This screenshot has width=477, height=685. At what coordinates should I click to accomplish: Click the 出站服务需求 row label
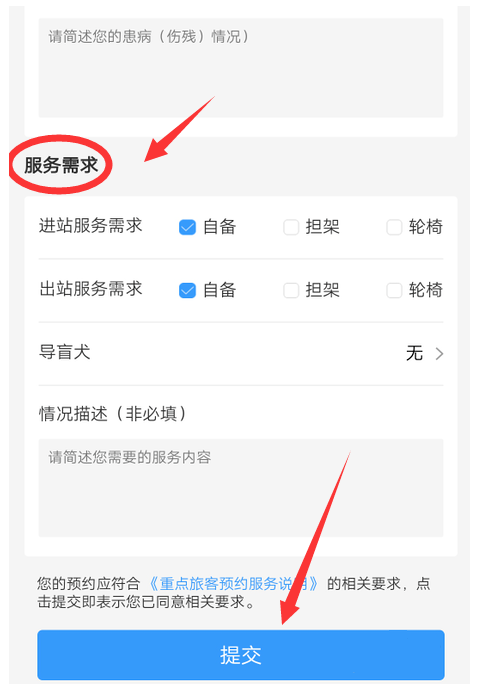pos(91,289)
